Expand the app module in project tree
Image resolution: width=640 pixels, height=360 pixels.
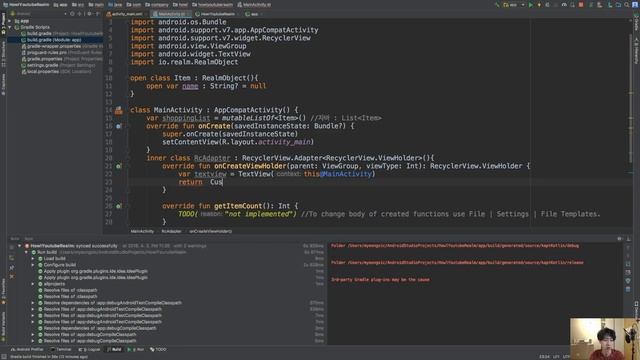coord(10,21)
